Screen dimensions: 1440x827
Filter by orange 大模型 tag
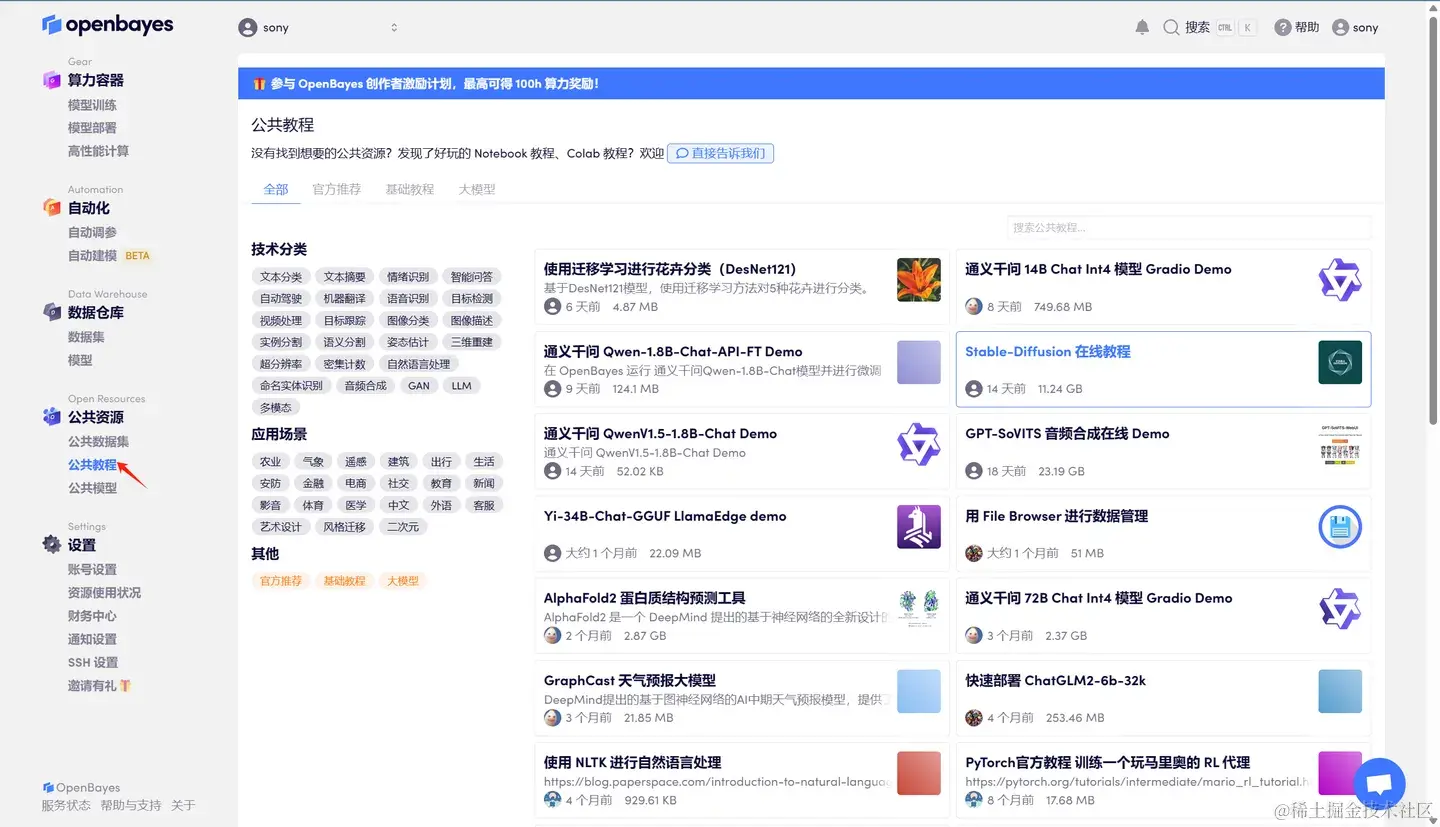point(402,581)
